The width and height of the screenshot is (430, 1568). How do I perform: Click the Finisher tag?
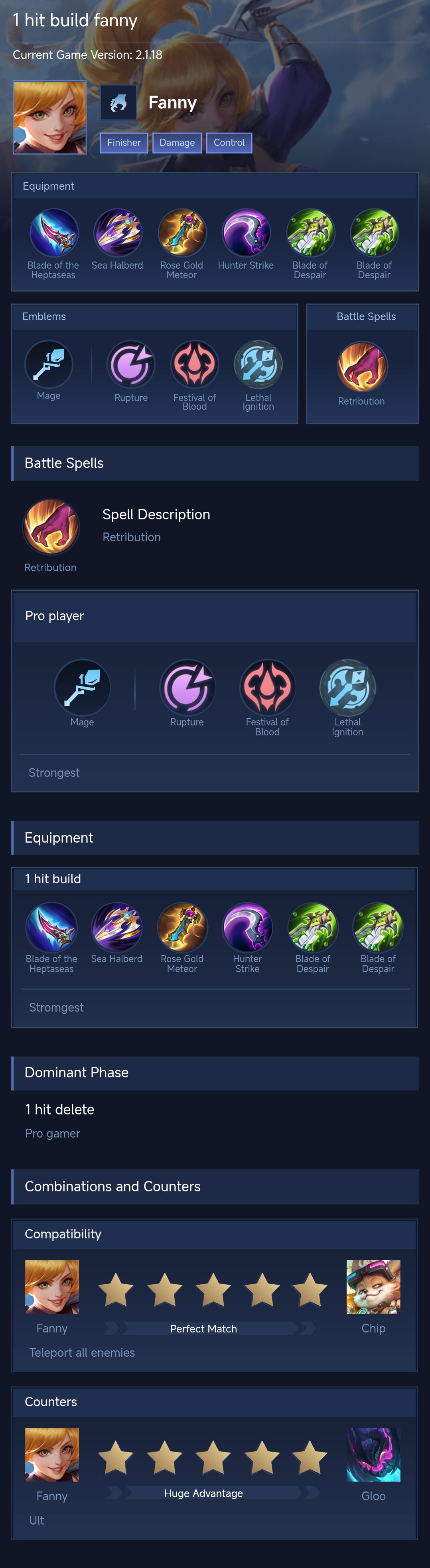[124, 142]
